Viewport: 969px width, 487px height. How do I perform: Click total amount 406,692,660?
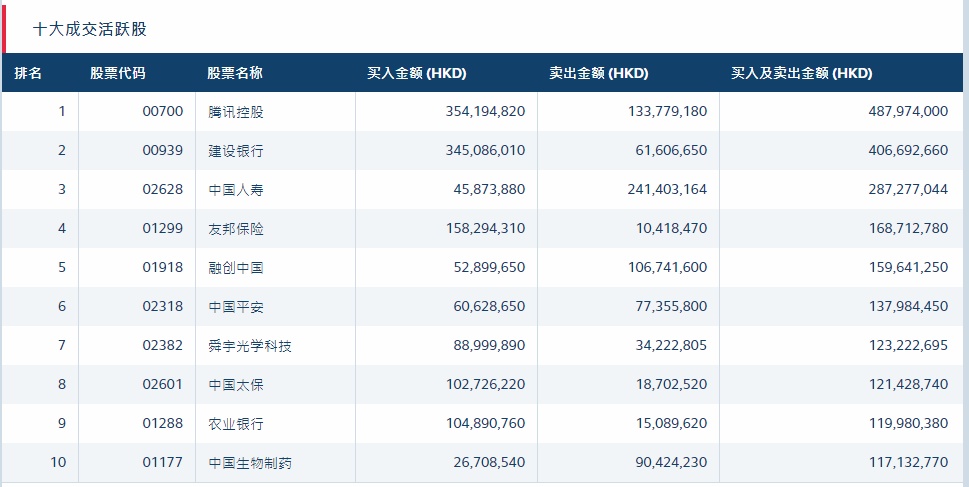click(x=908, y=150)
